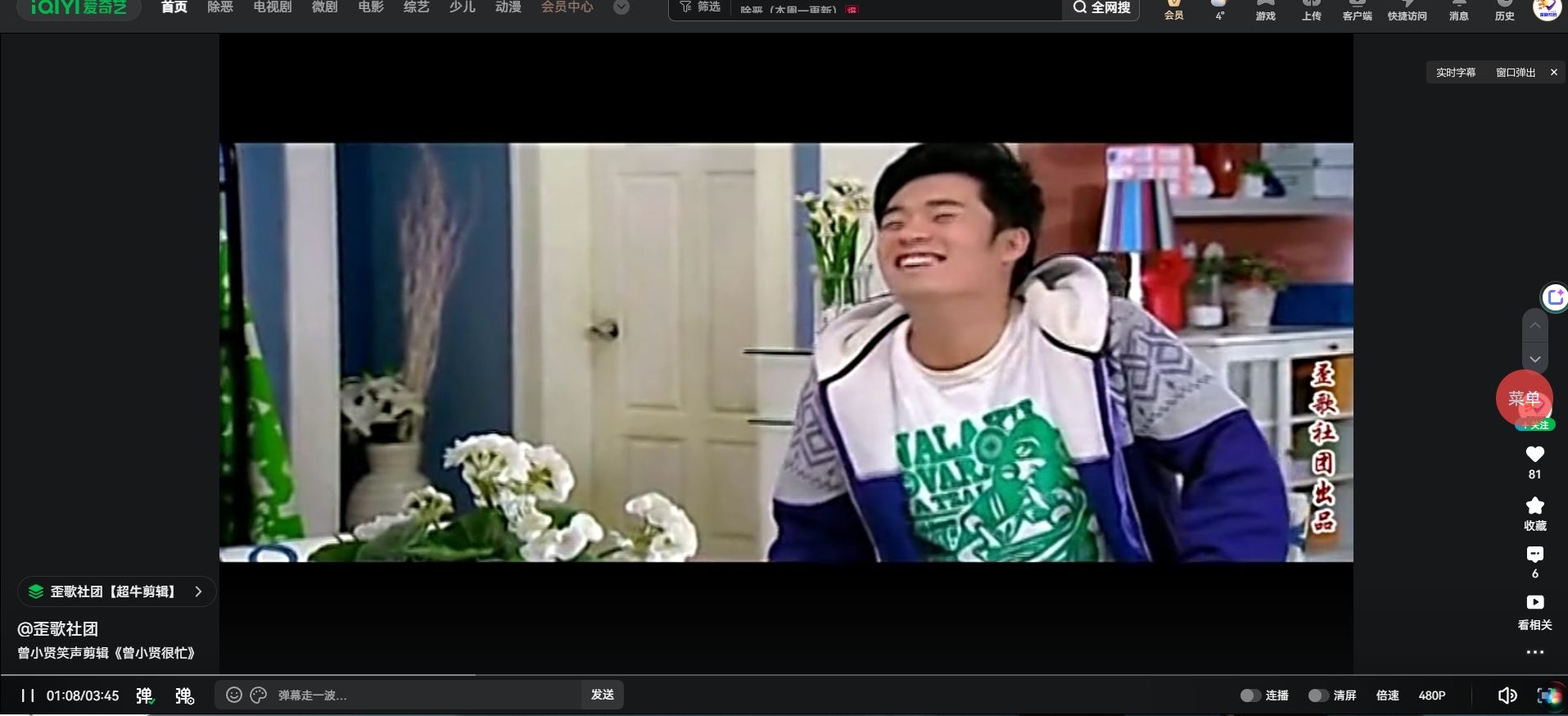Open the 游戏 games icon
Viewport: 1568px width, 716px height.
pyautogui.click(x=1266, y=9)
